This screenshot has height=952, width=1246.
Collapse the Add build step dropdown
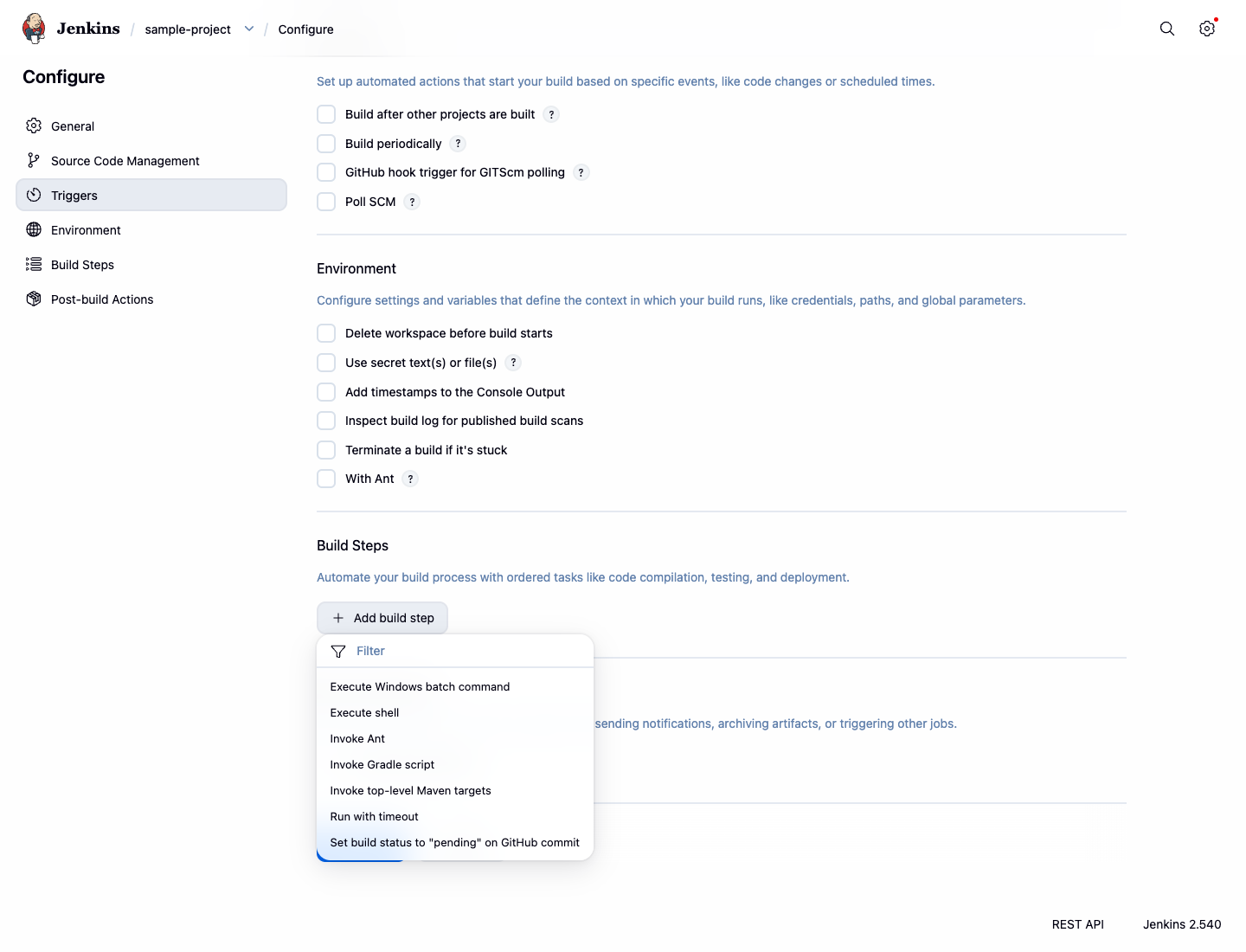382,618
